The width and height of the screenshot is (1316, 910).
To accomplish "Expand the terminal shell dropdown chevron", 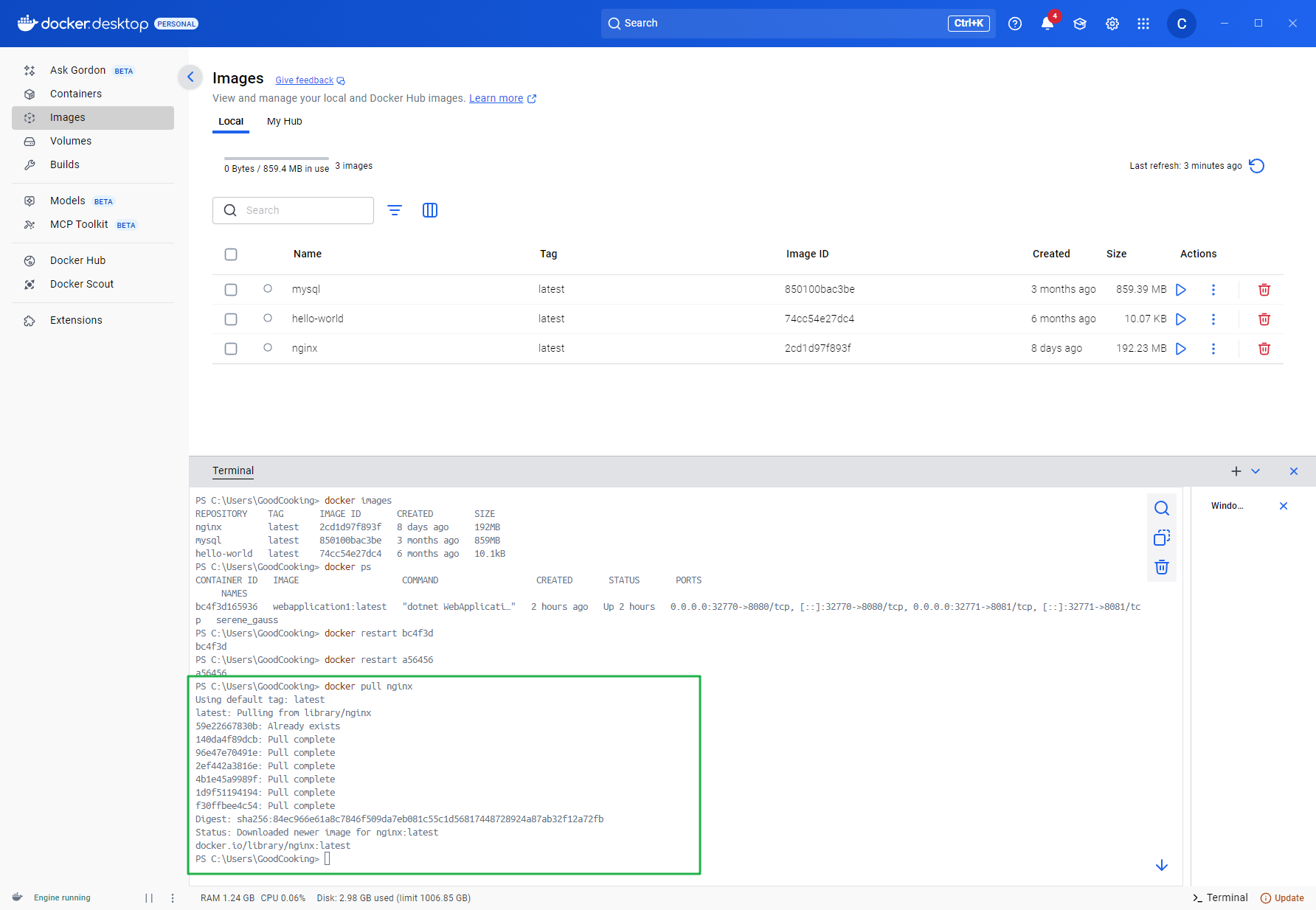I will pos(1256,471).
